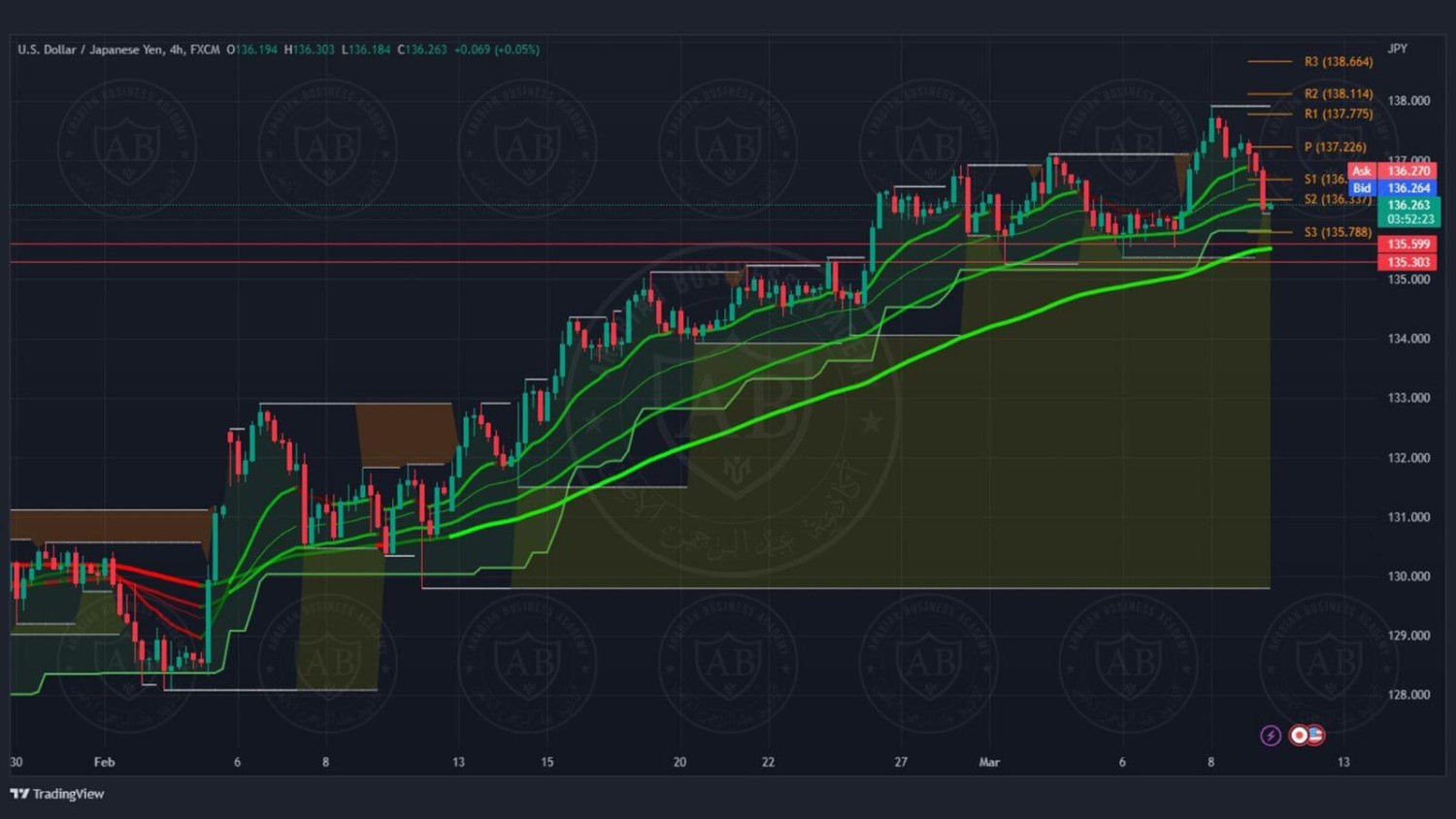Click the red 135.303 horizontal line price tag
Screen dimensions: 1456x819
tap(1407, 263)
